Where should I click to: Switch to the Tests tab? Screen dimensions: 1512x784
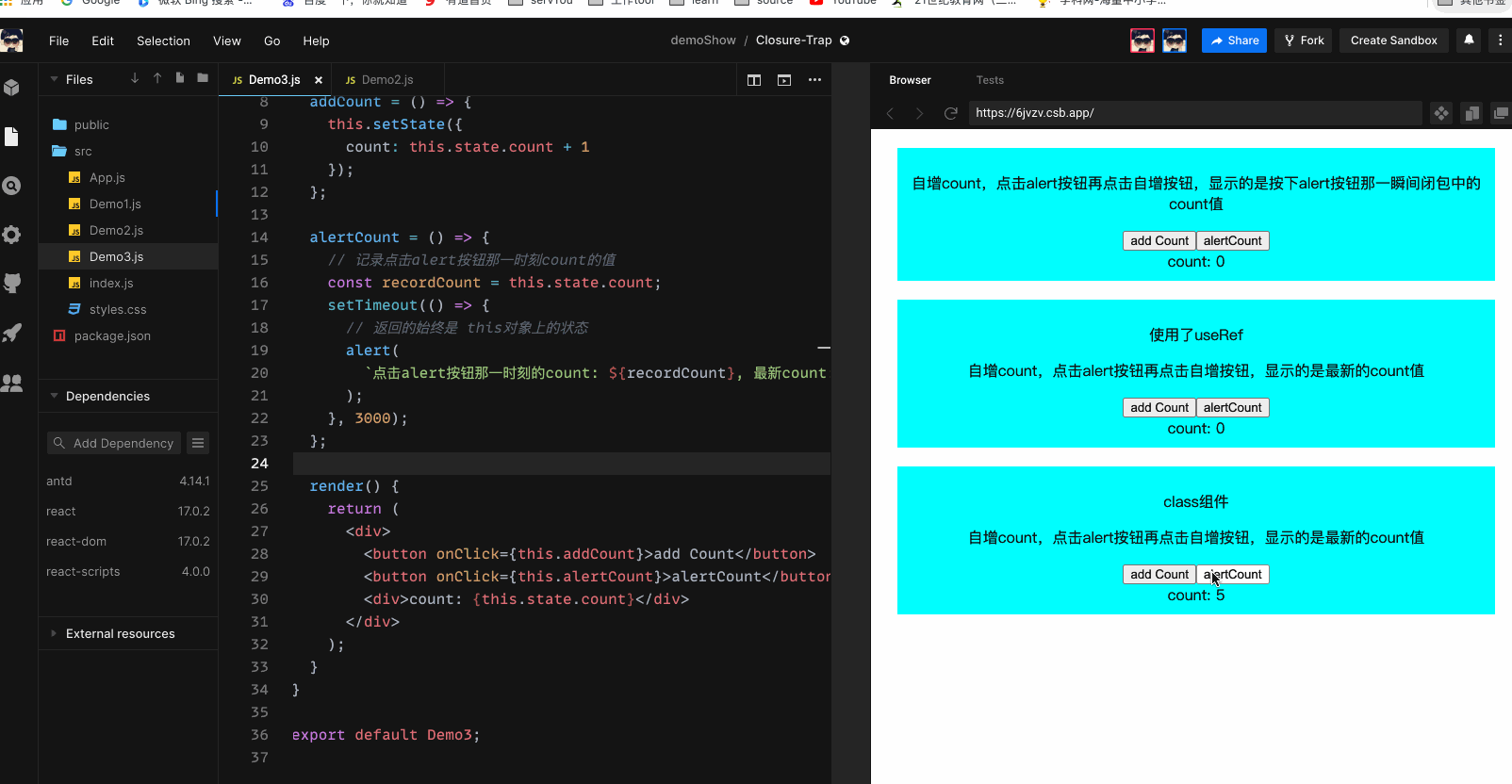tap(990, 80)
